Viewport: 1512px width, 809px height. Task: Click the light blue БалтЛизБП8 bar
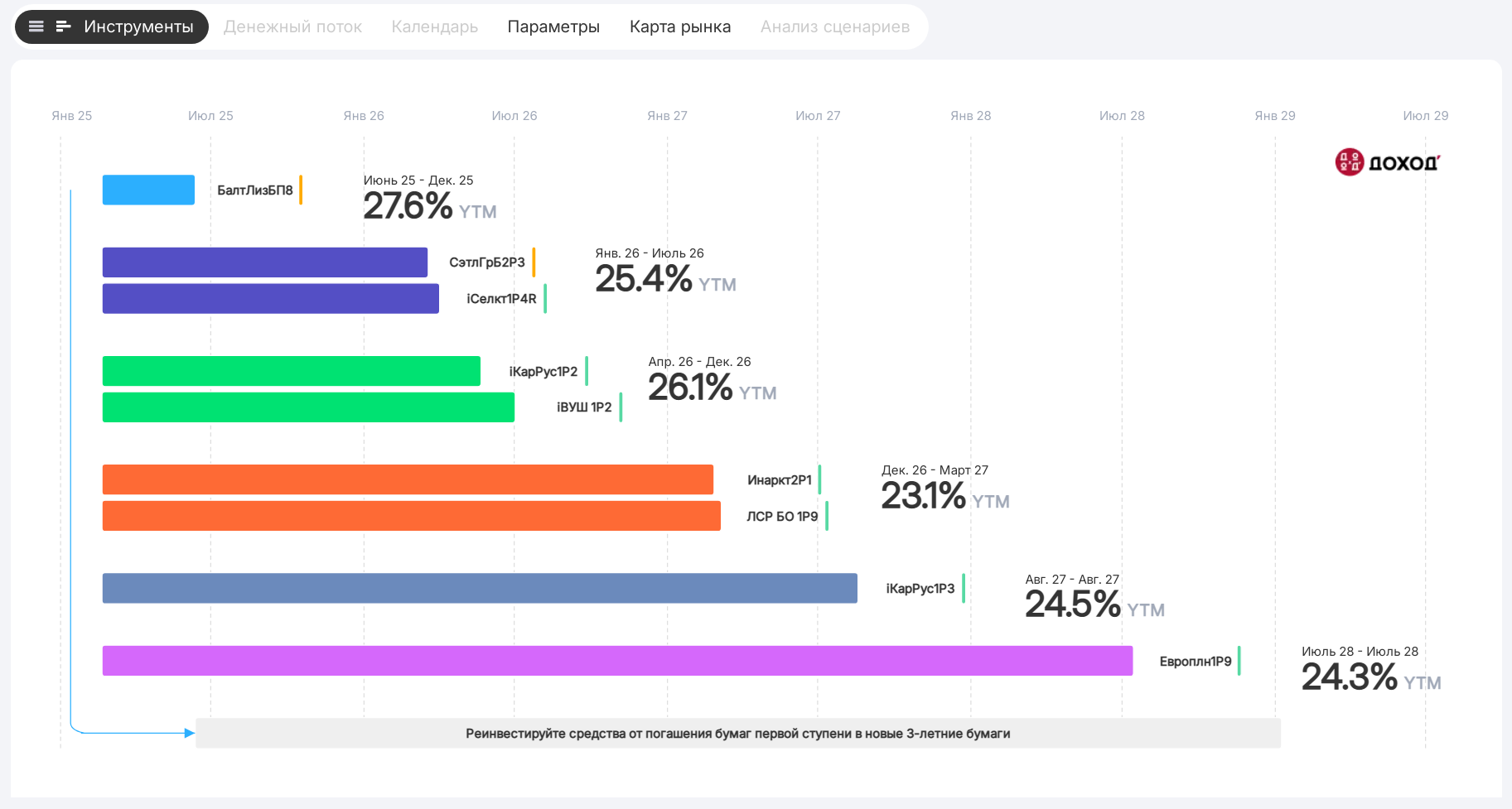tap(148, 190)
